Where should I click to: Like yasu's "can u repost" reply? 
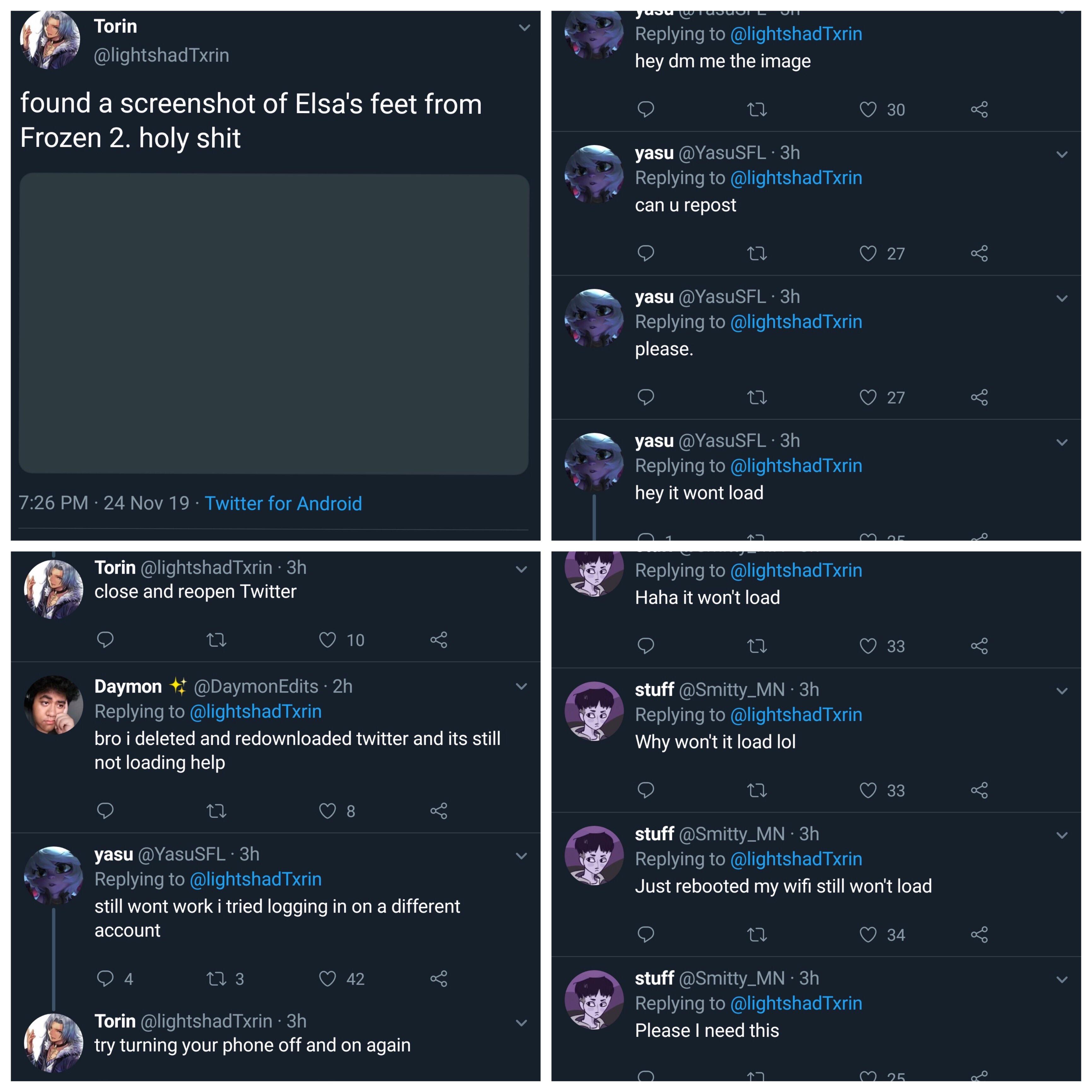[868, 253]
